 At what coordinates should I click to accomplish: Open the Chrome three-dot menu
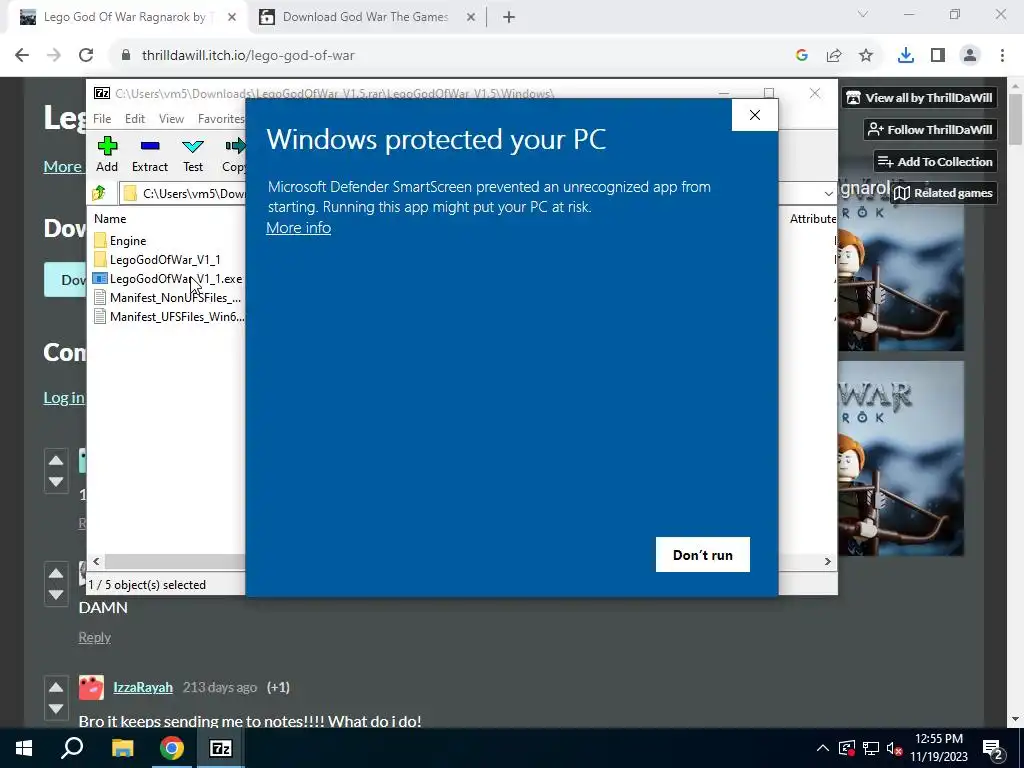click(x=1002, y=56)
